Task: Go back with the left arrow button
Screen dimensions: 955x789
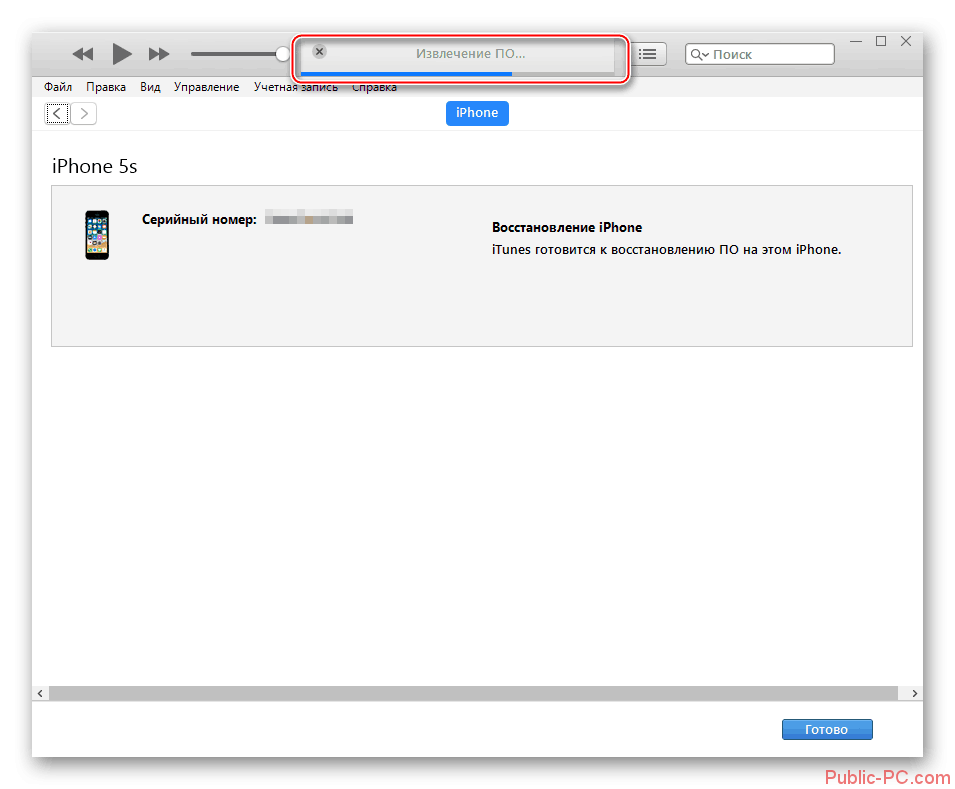Action: point(57,113)
